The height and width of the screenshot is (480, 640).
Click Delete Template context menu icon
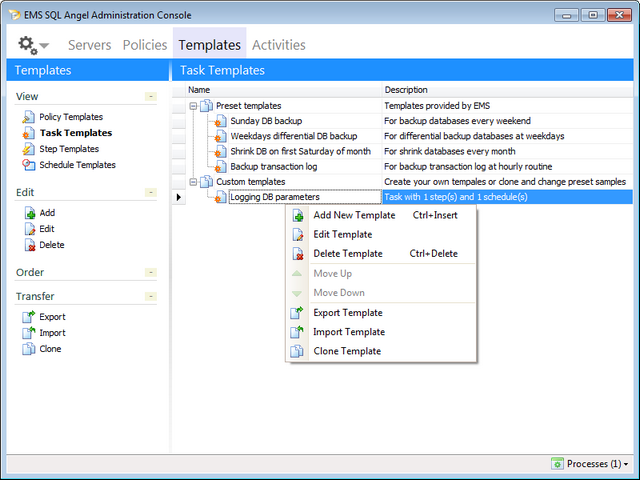tap(298, 254)
